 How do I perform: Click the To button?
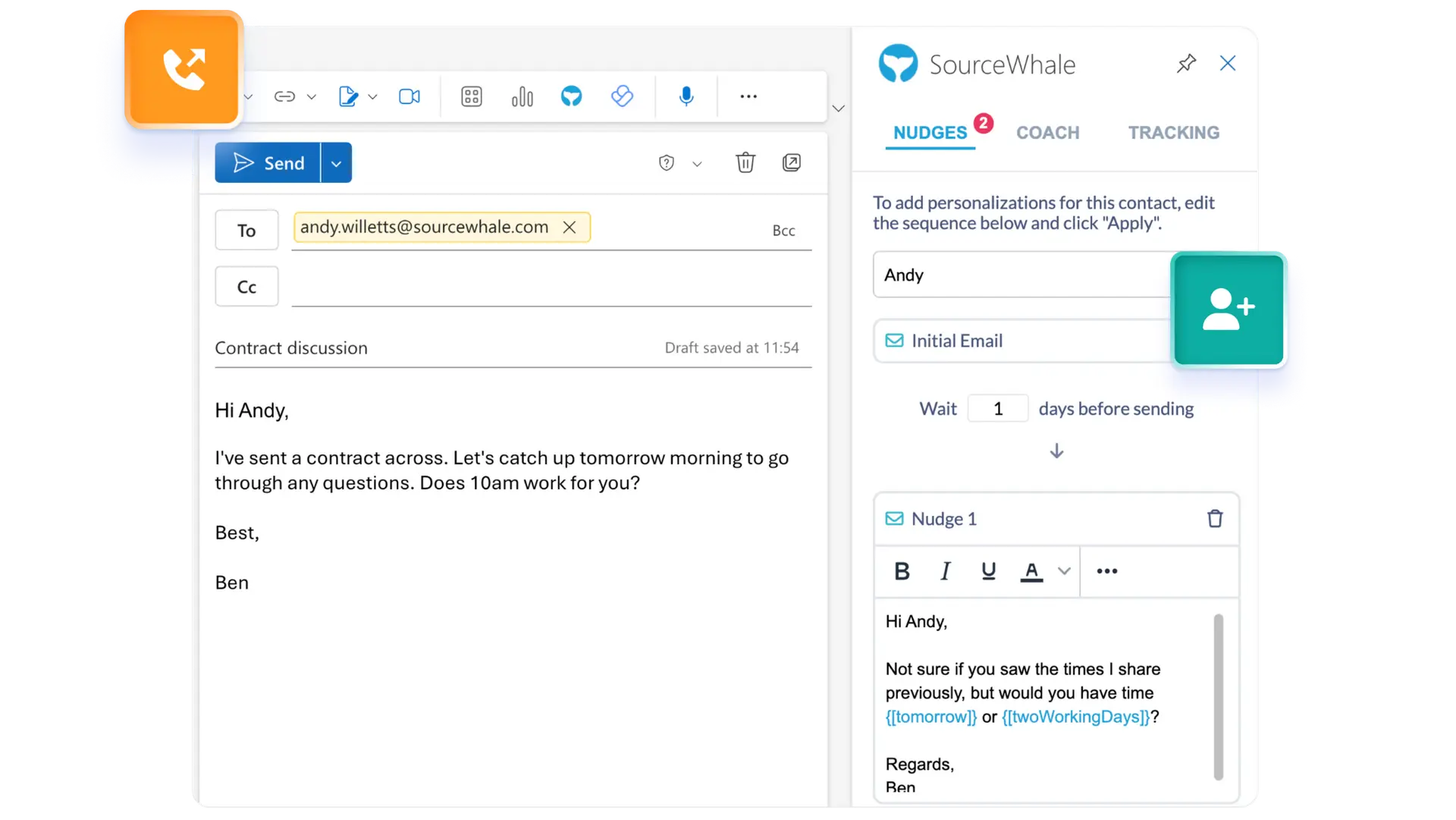pyautogui.click(x=246, y=230)
